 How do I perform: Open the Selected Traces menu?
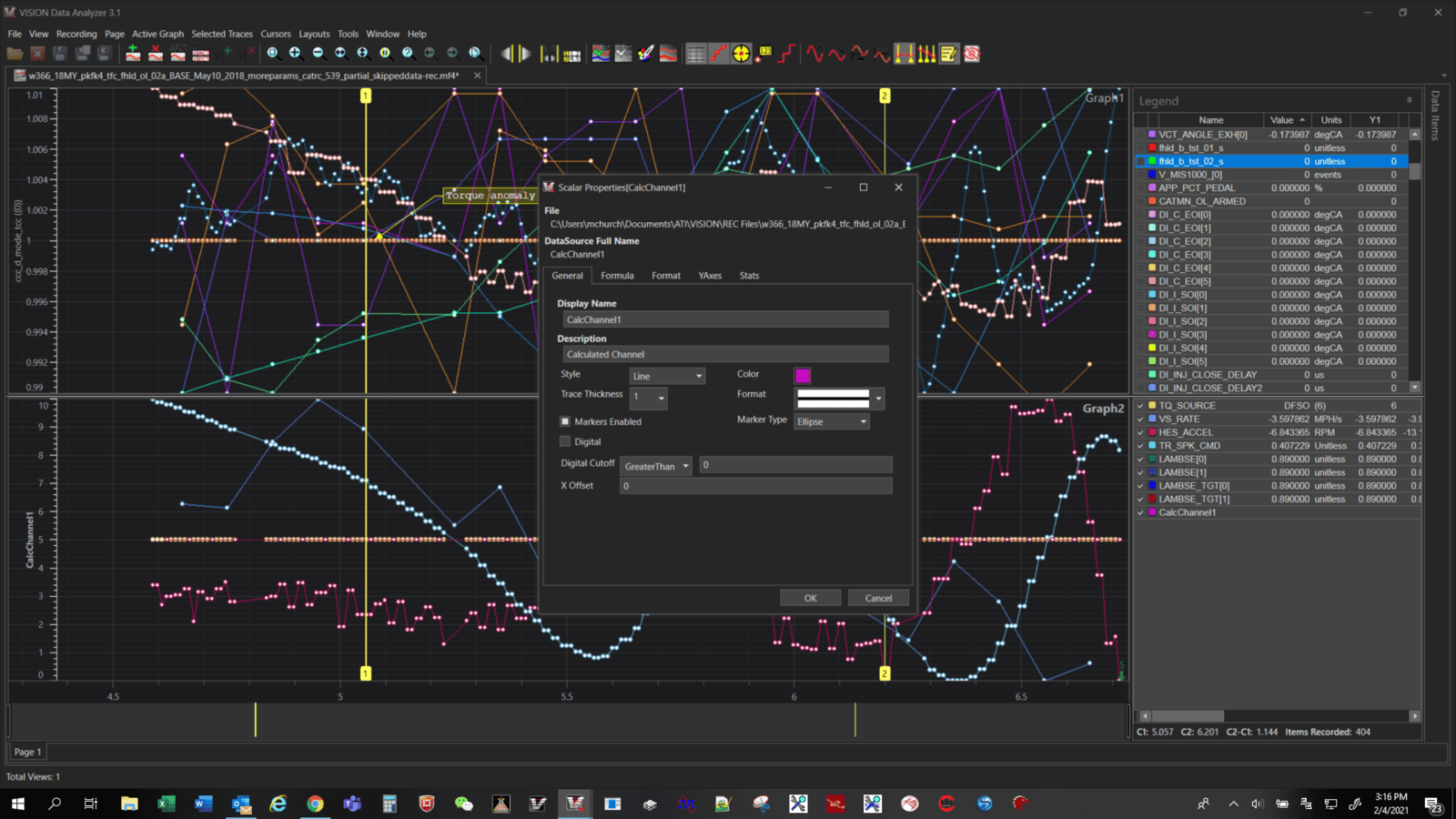pyautogui.click(x=222, y=34)
